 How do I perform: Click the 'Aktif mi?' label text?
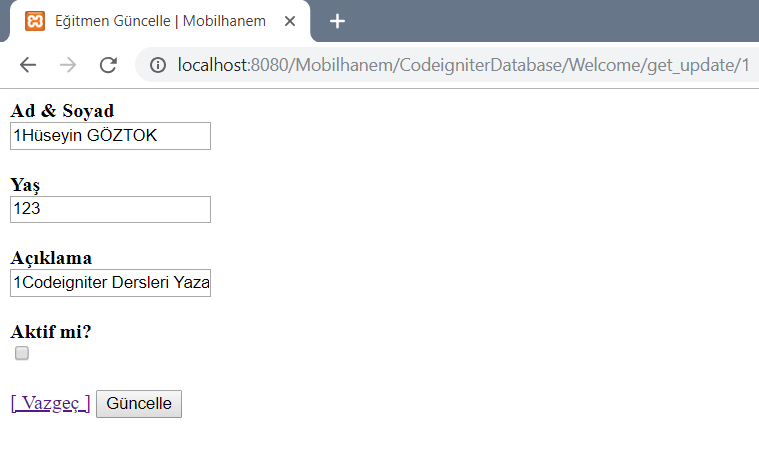(51, 332)
